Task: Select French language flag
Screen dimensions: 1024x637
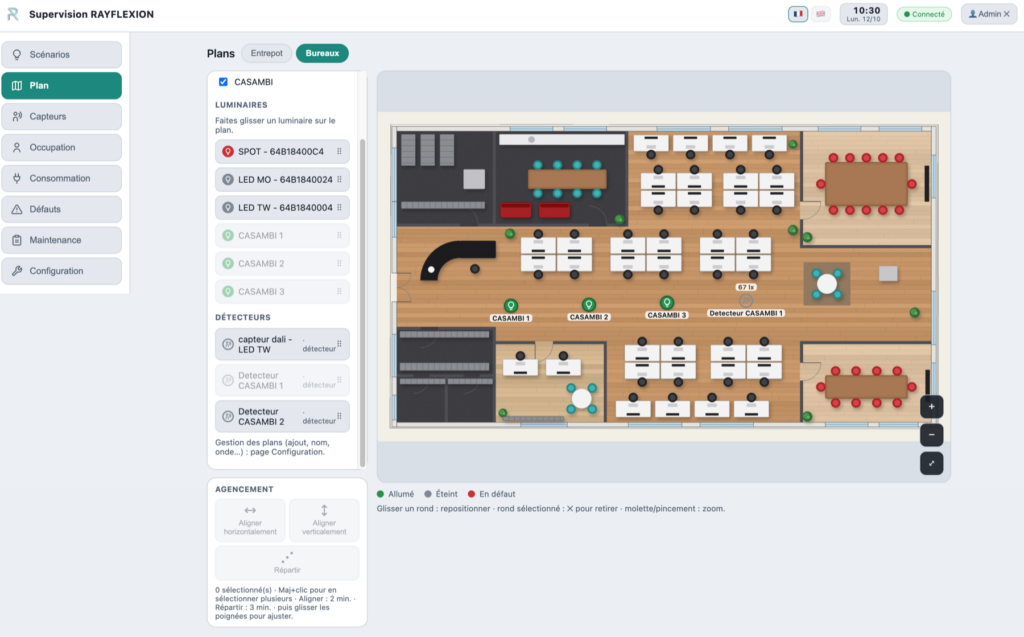Action: 798,14
